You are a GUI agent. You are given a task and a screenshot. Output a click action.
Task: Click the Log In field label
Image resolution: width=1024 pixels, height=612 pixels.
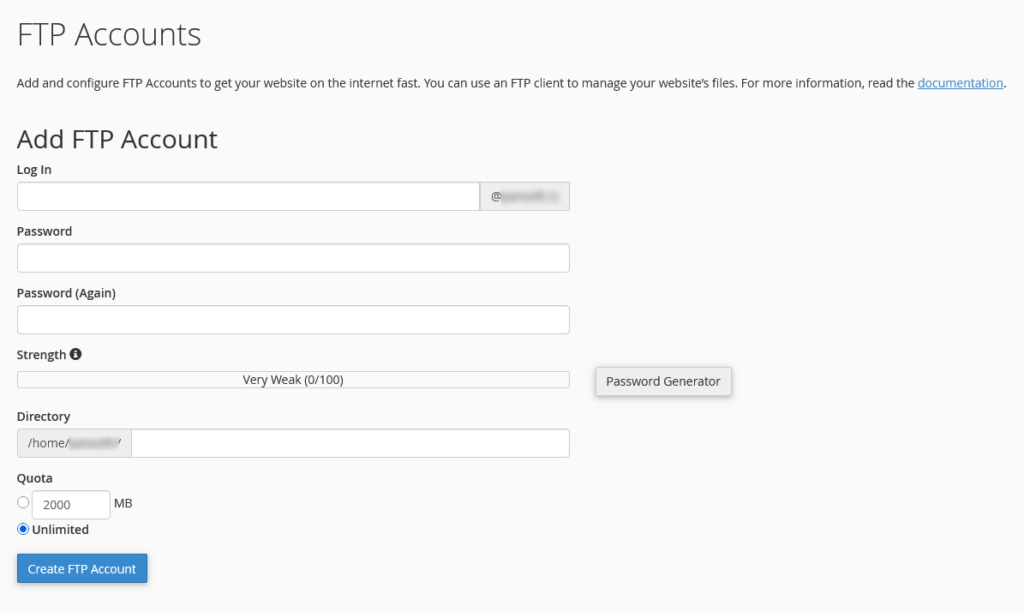click(34, 170)
